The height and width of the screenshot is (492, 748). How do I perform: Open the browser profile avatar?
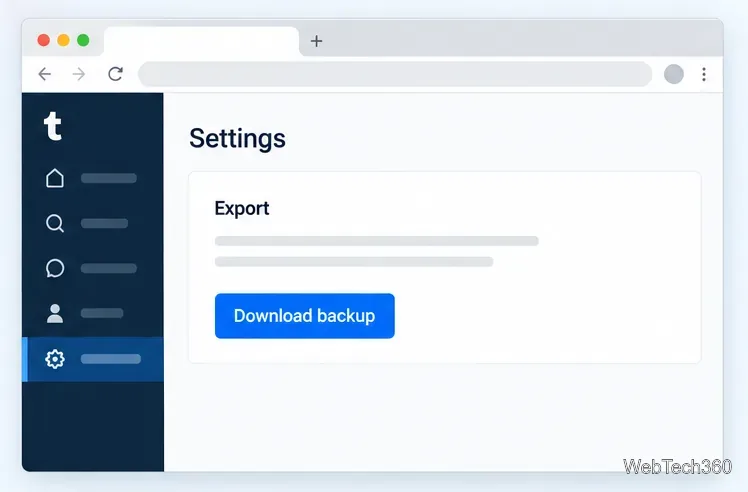674,74
